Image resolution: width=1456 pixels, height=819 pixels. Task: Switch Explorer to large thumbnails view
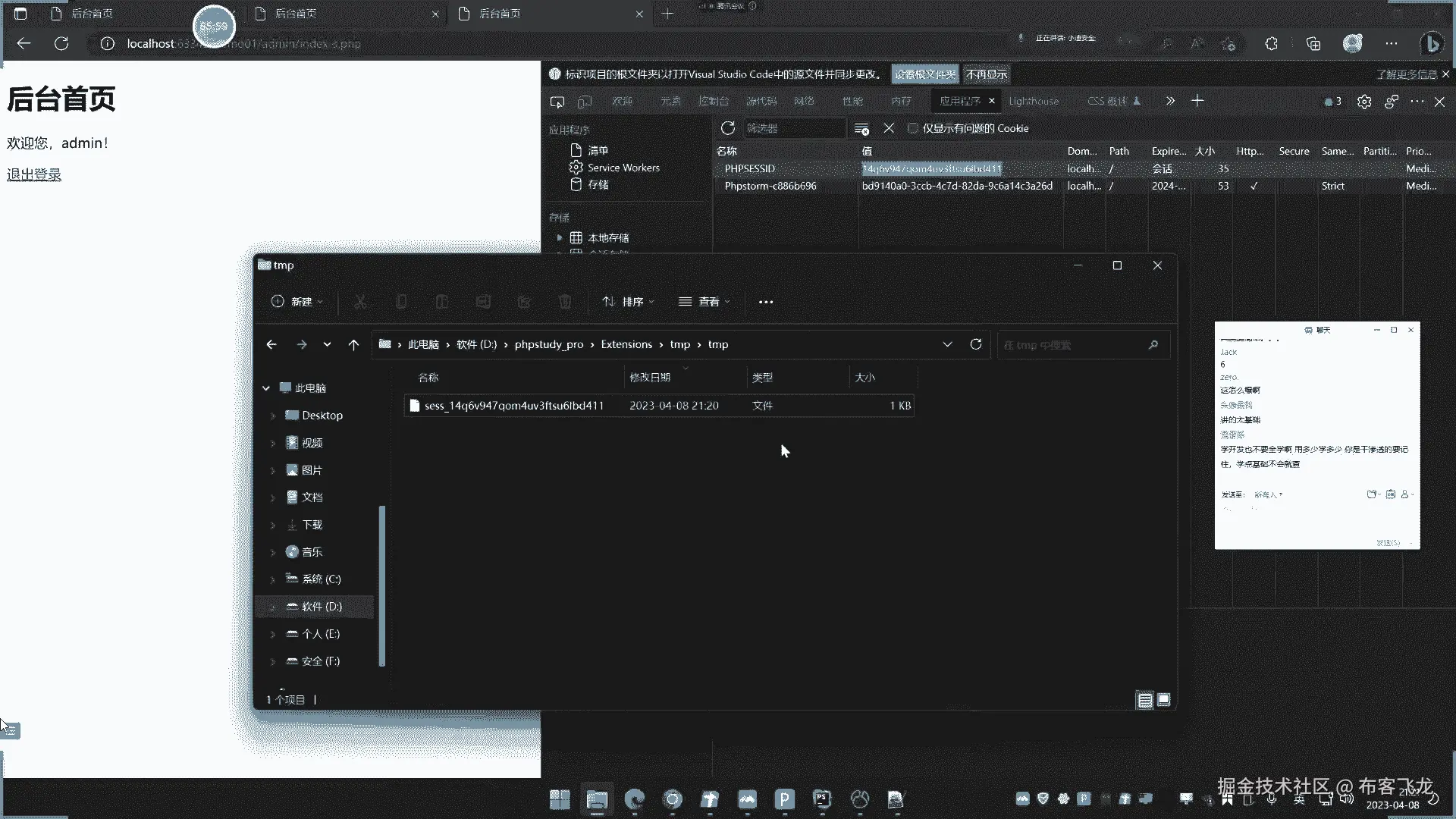[1164, 700]
